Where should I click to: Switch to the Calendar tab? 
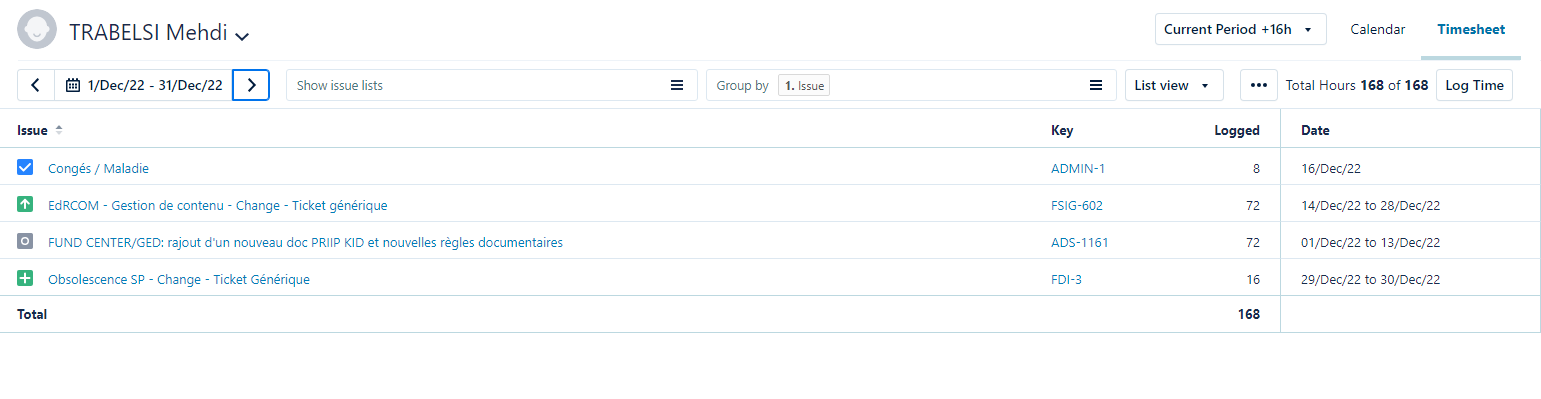point(1377,29)
